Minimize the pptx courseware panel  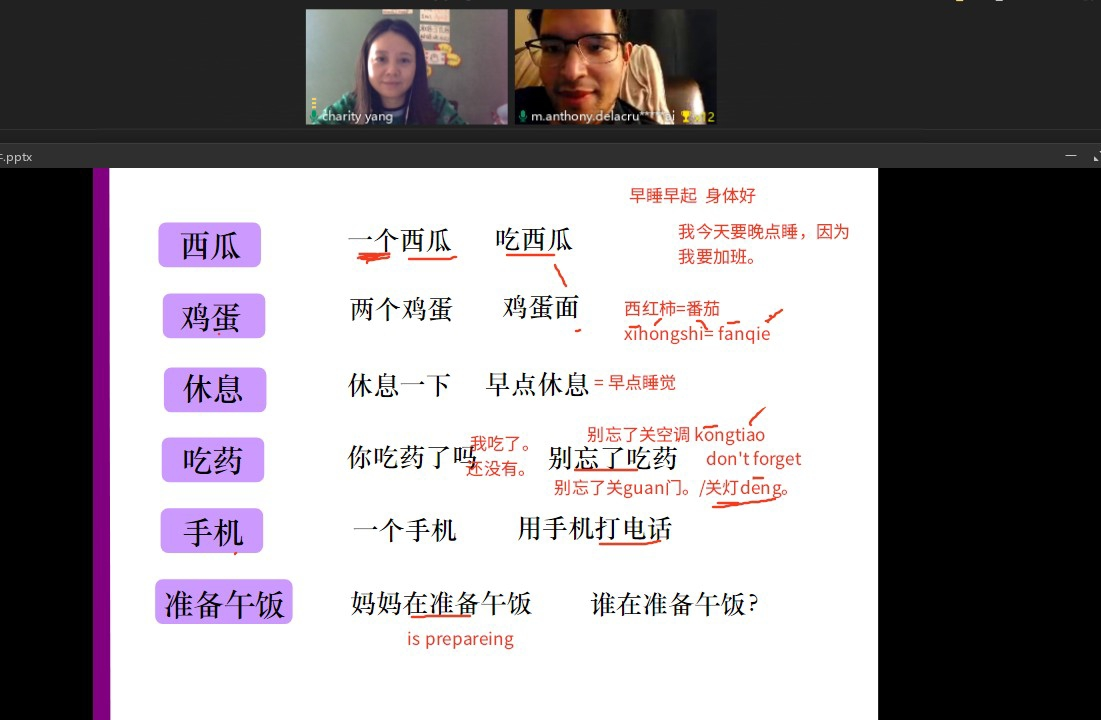point(1071,155)
